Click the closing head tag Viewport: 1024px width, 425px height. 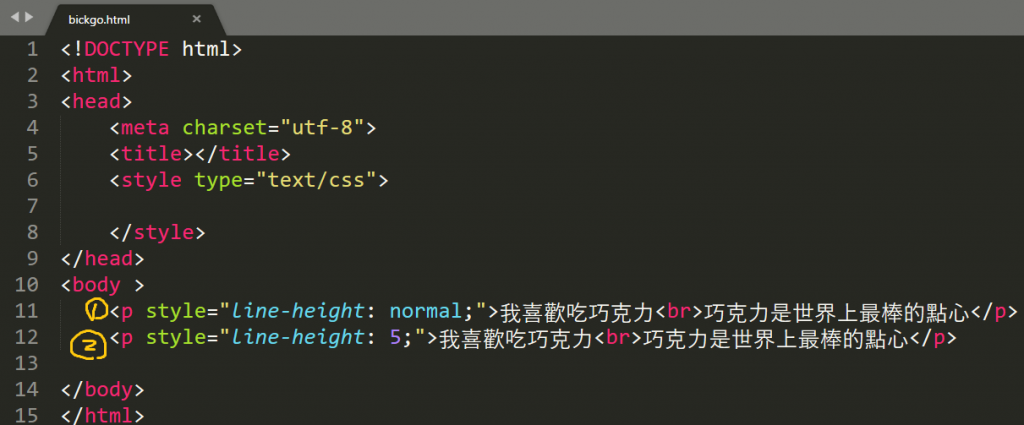point(103,259)
